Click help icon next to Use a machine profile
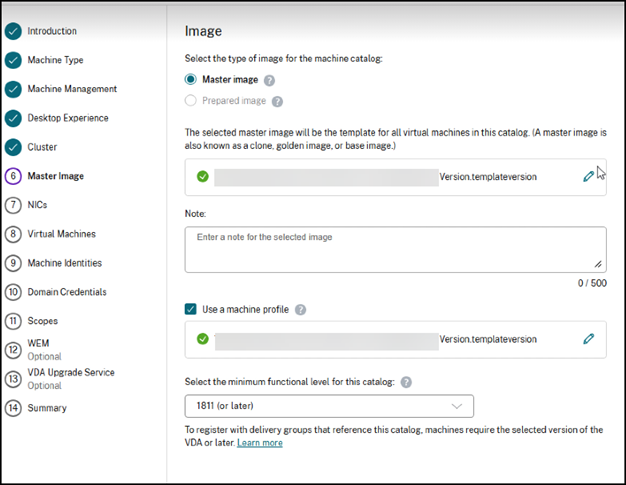This screenshot has height=485, width=626. click(300, 310)
